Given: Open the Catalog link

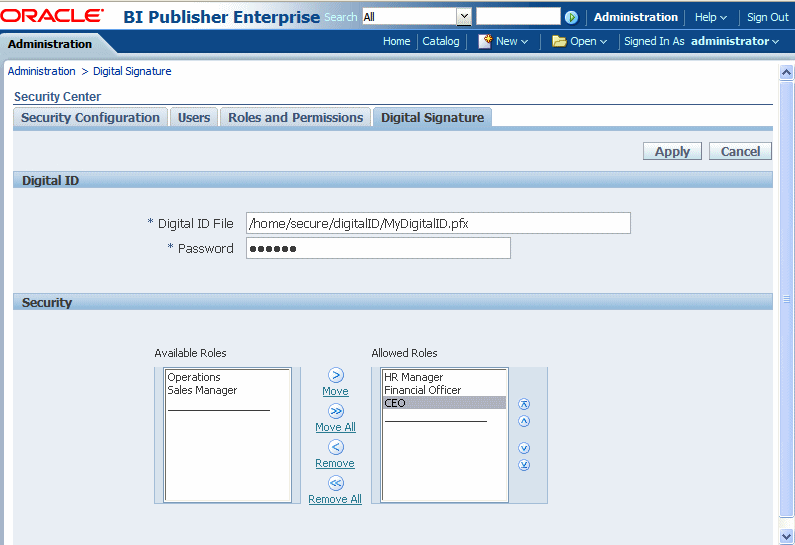Looking at the screenshot, I should click(441, 42).
